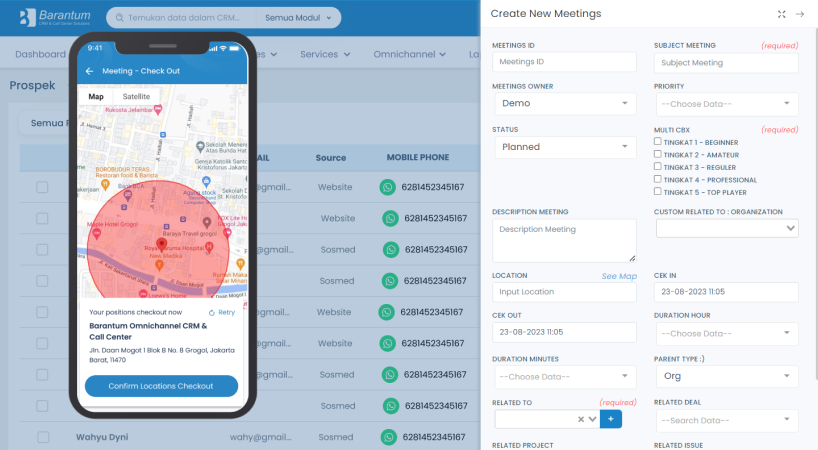Open the Related Deal search dropdown
Viewport: 818px width, 450px height.
pyautogui.click(x=727, y=420)
